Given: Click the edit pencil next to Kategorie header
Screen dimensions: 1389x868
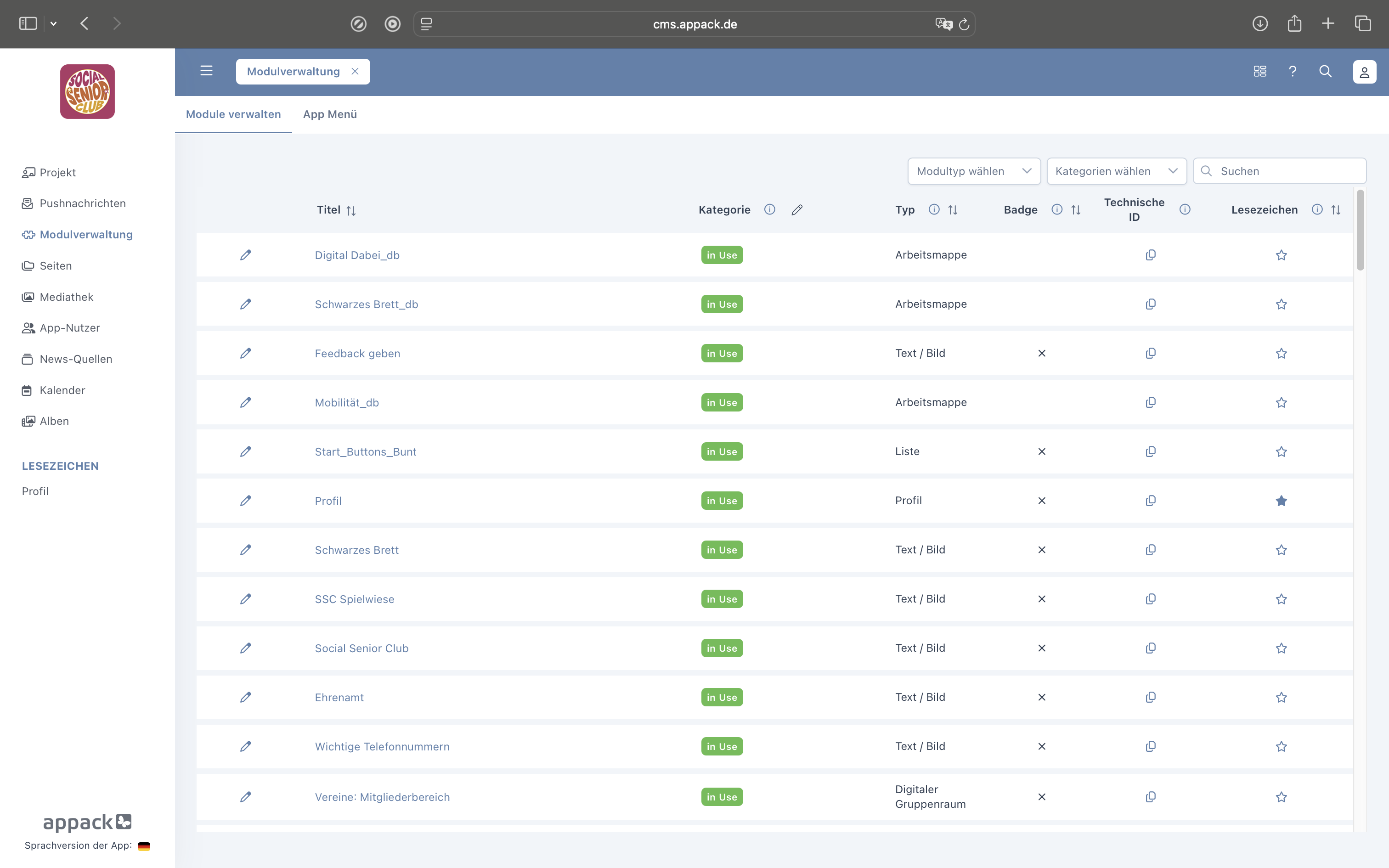Looking at the screenshot, I should (796, 209).
